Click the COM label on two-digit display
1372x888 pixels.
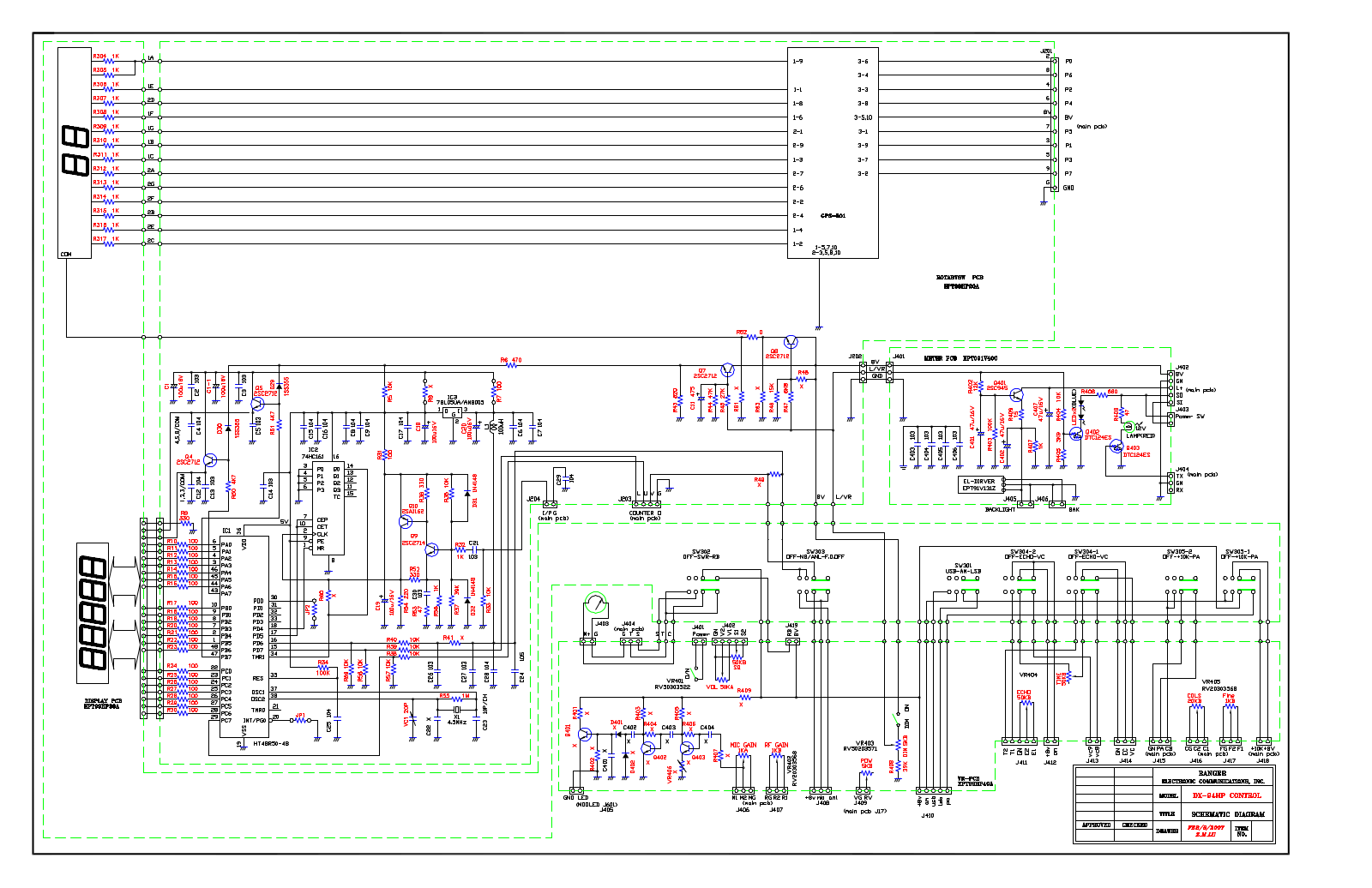tap(66, 254)
